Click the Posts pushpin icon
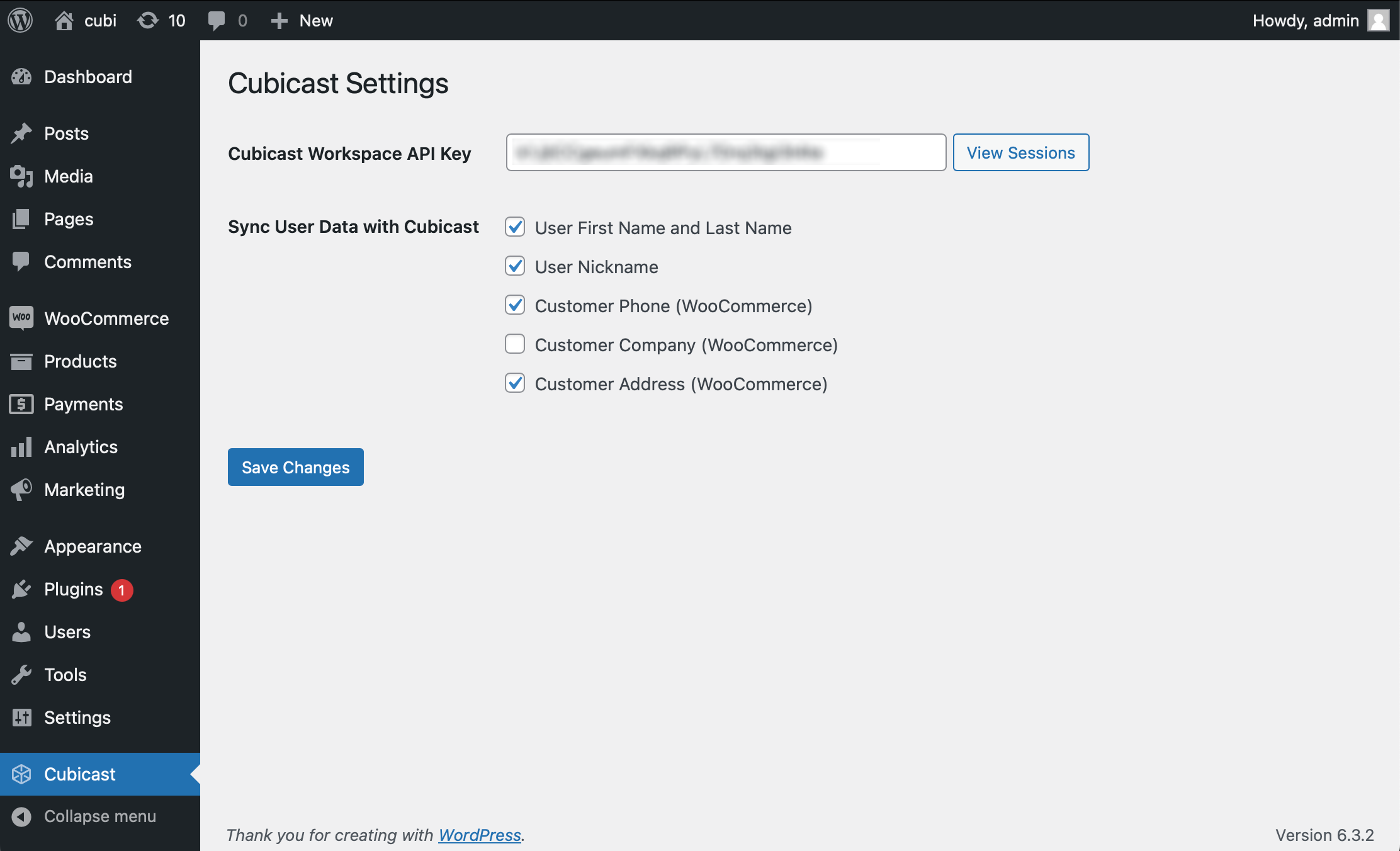The height and width of the screenshot is (851, 1400). pyautogui.click(x=21, y=133)
